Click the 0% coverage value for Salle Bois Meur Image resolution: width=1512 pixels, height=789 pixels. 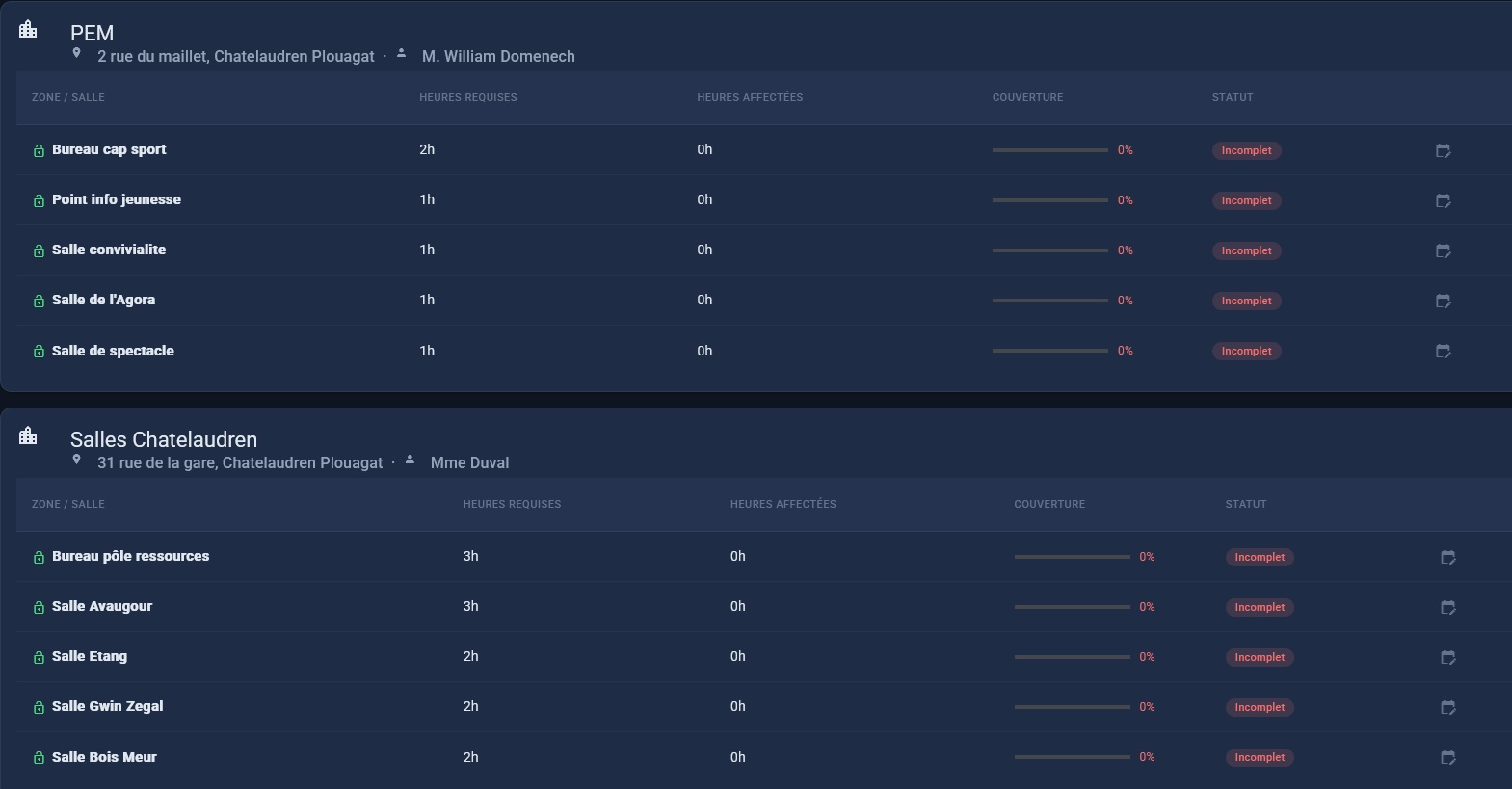(1147, 757)
